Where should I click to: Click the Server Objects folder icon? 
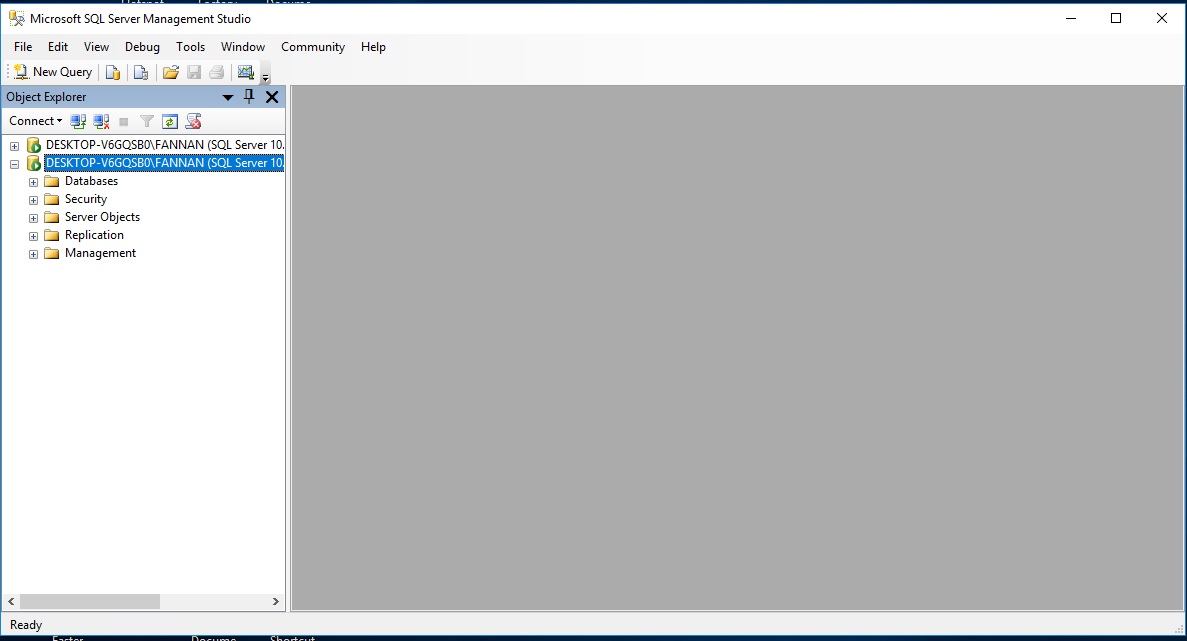tap(51, 218)
